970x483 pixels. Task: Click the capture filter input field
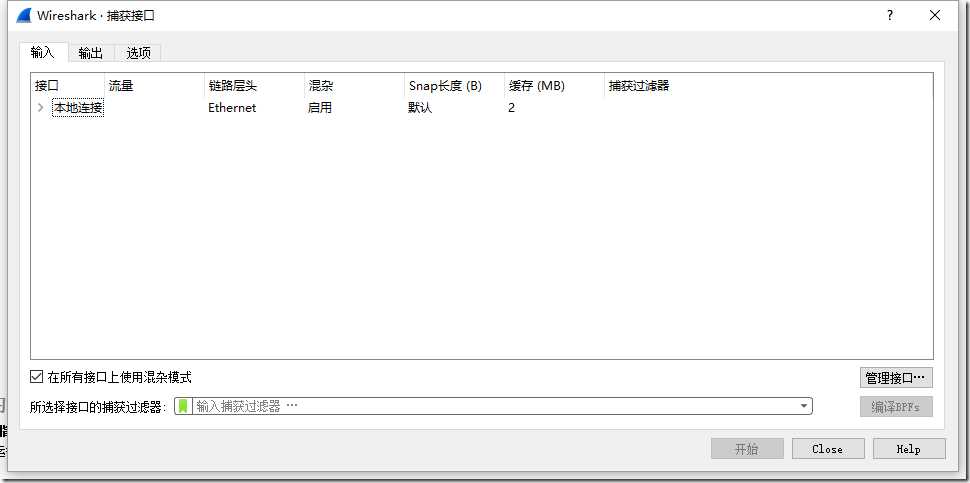495,406
